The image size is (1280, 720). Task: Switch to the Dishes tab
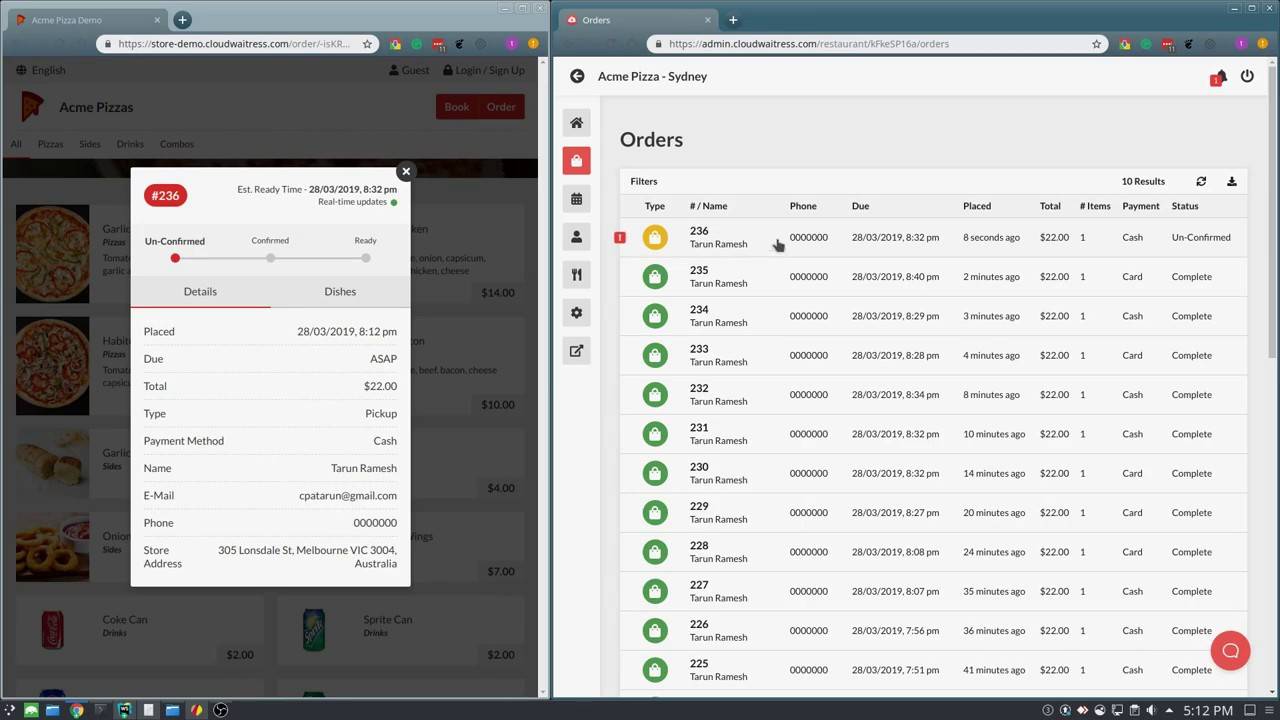click(340, 291)
